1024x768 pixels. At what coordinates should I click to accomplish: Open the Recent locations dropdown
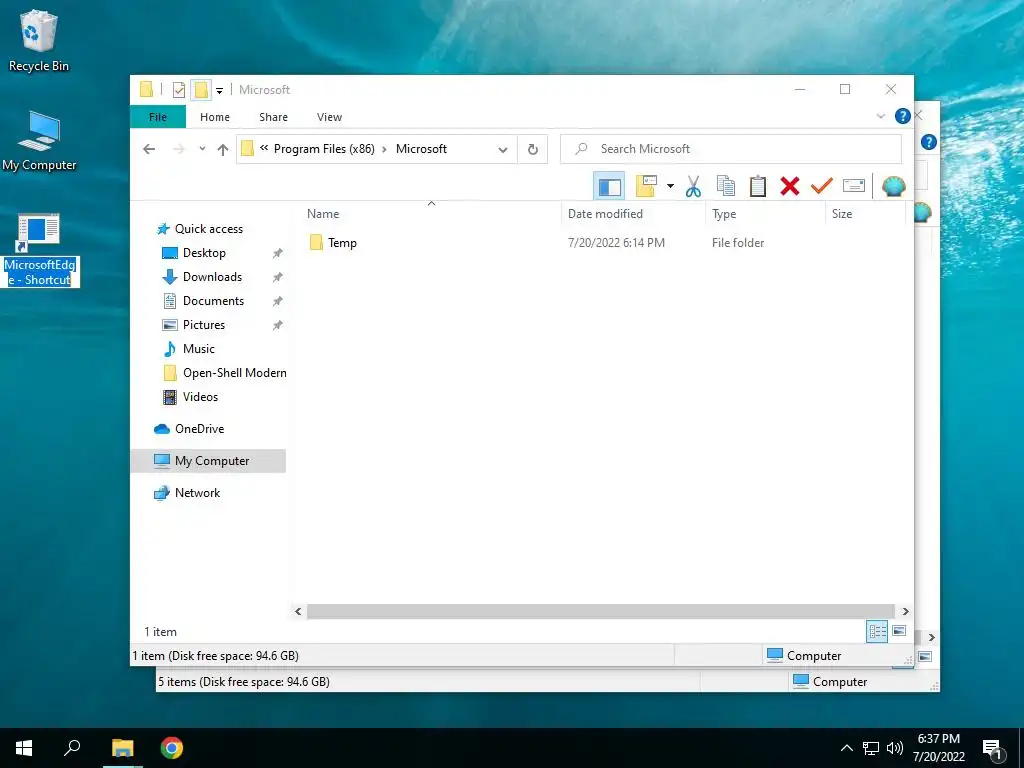(202, 149)
